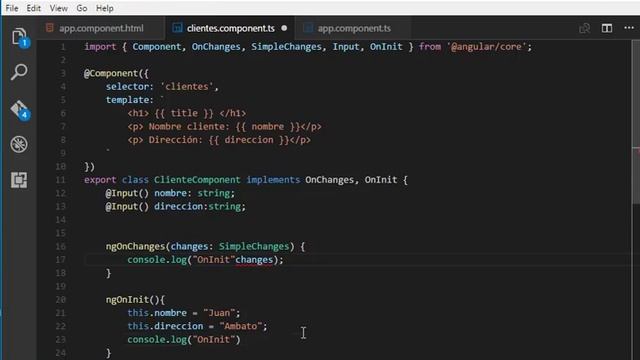Screen dimensions: 640x360
Task: Open the View menu
Action: coord(58,8)
